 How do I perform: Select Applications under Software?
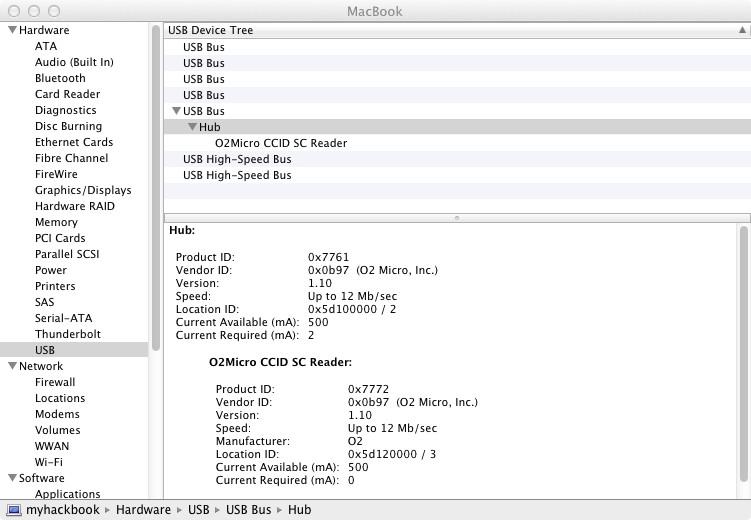[x=67, y=494]
